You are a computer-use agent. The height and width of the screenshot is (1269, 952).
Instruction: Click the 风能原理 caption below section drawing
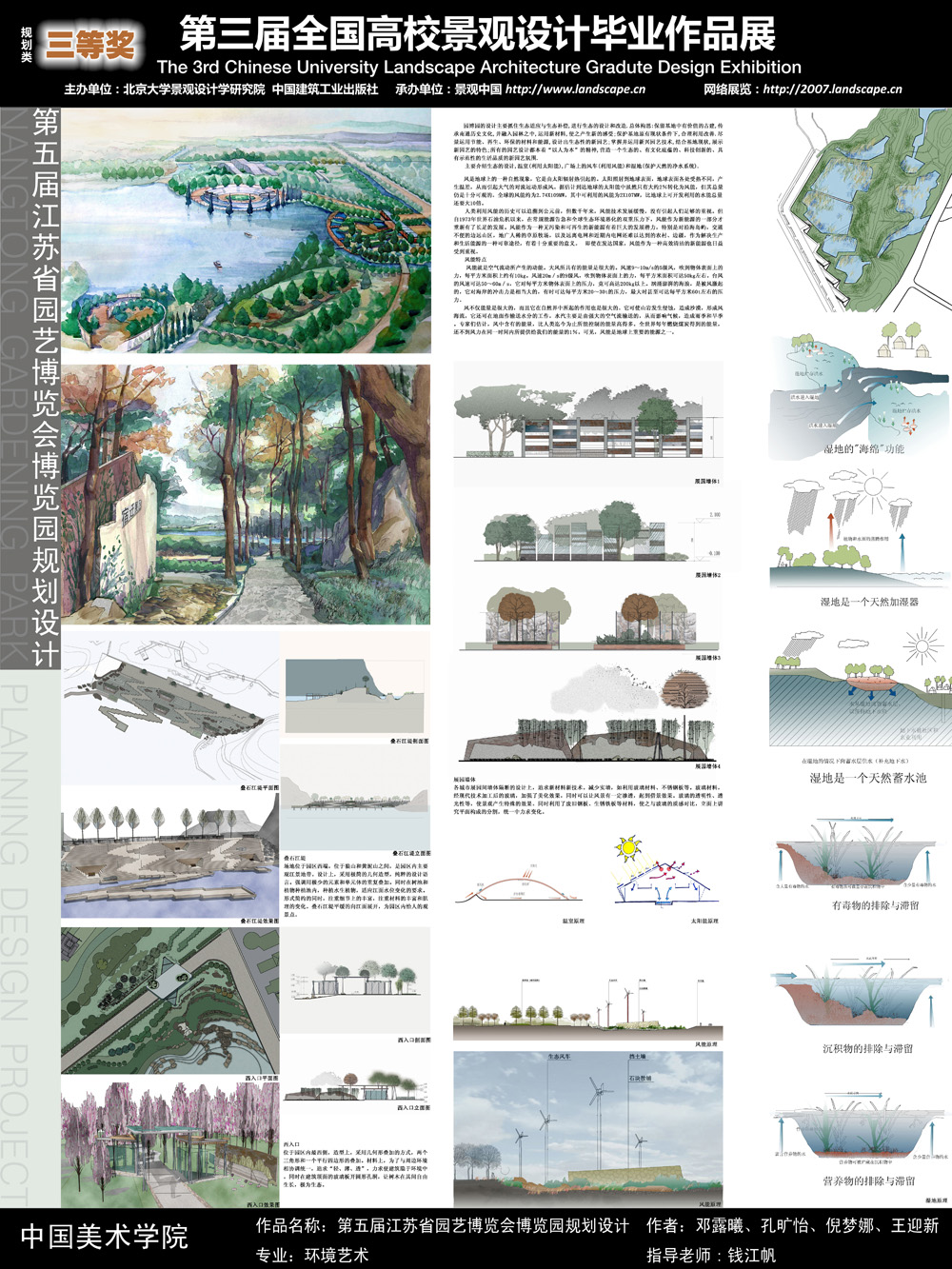[x=706, y=1044]
